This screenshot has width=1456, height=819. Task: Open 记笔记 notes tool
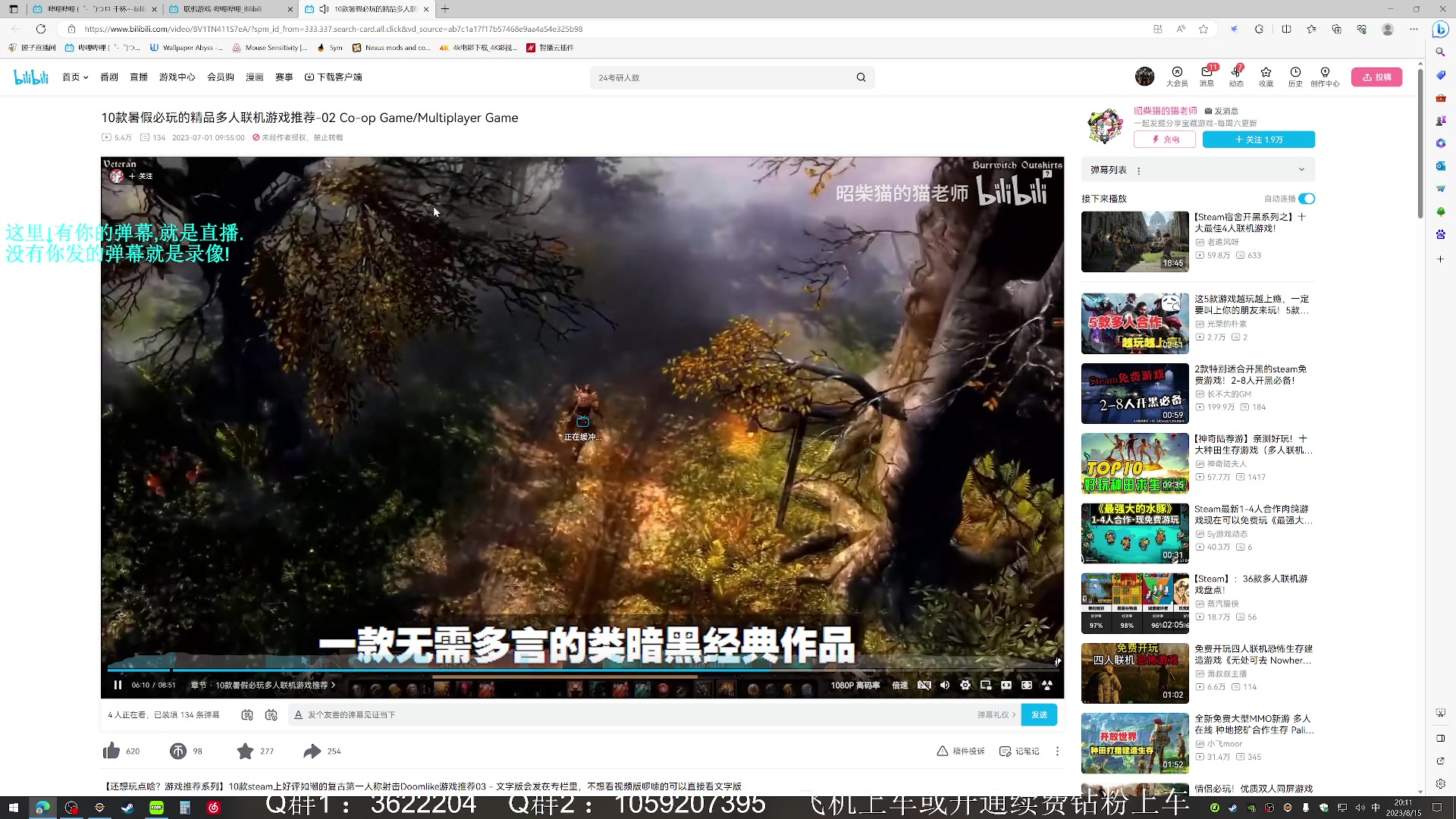pos(1019,751)
